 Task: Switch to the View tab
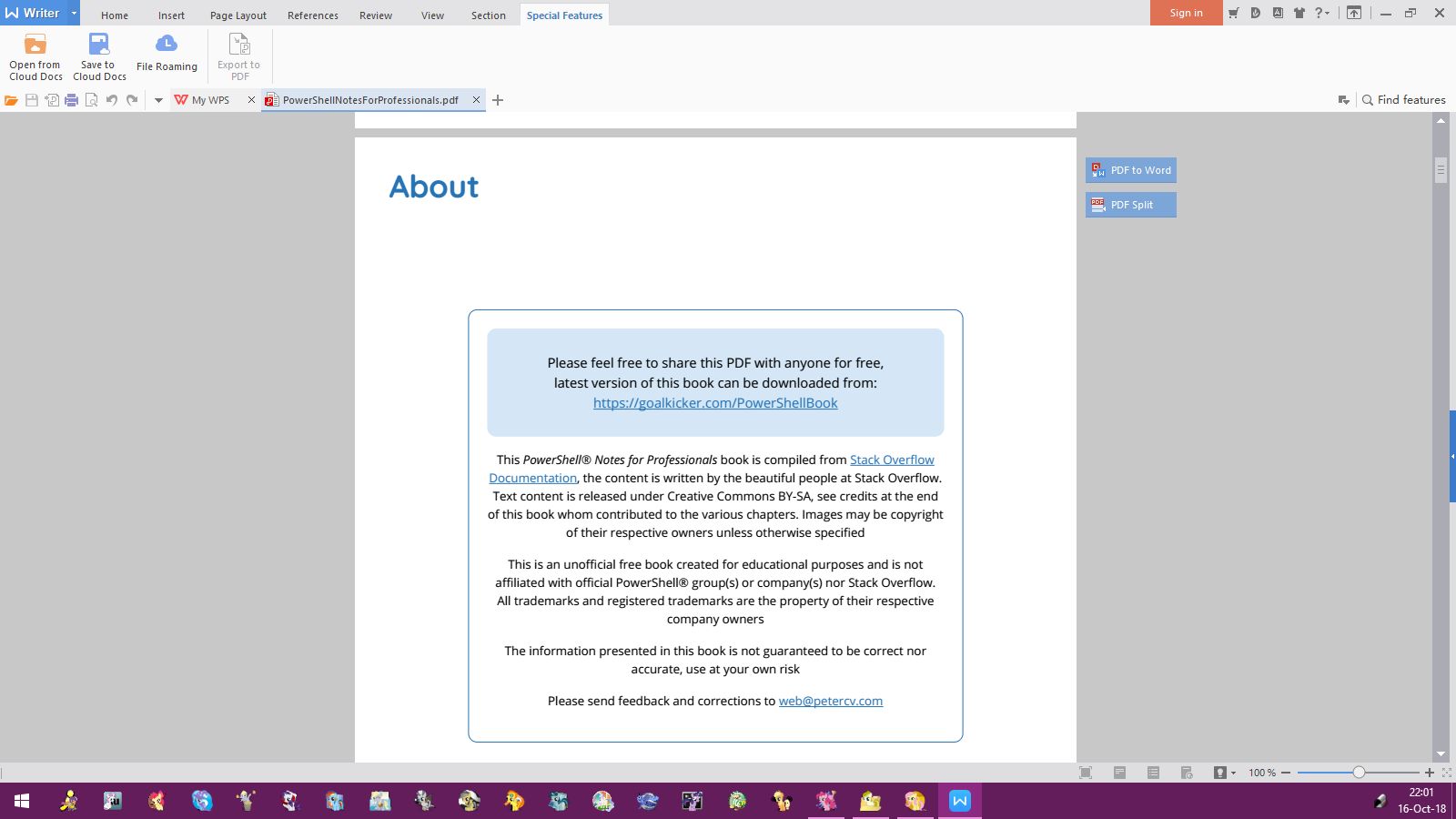click(x=433, y=15)
